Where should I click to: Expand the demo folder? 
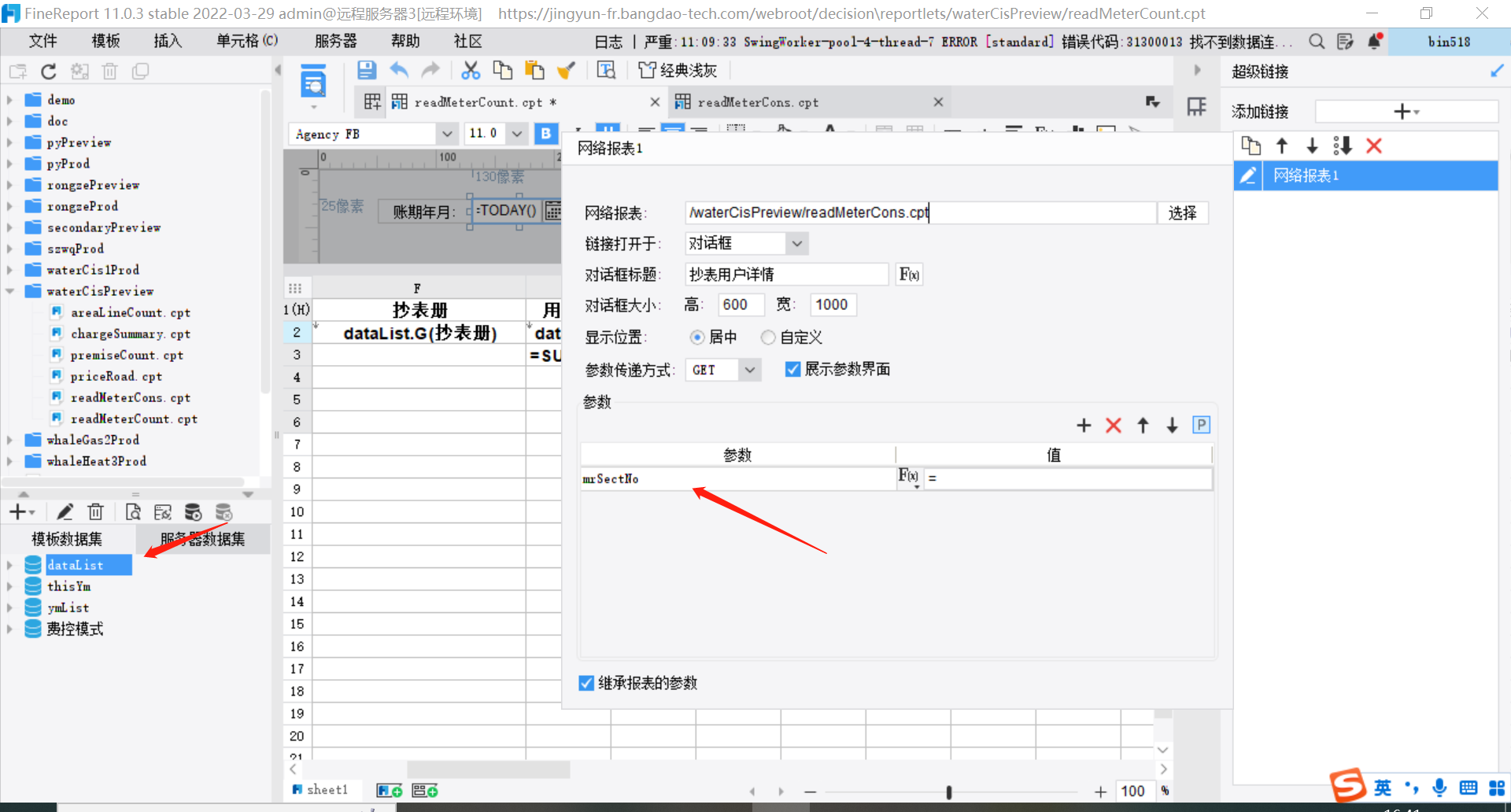point(9,100)
